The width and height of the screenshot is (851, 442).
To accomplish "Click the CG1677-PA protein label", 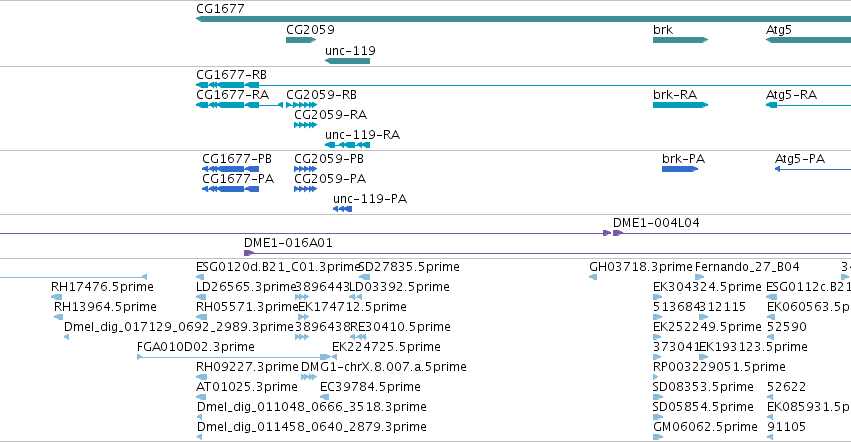I will pyautogui.click(x=238, y=179).
